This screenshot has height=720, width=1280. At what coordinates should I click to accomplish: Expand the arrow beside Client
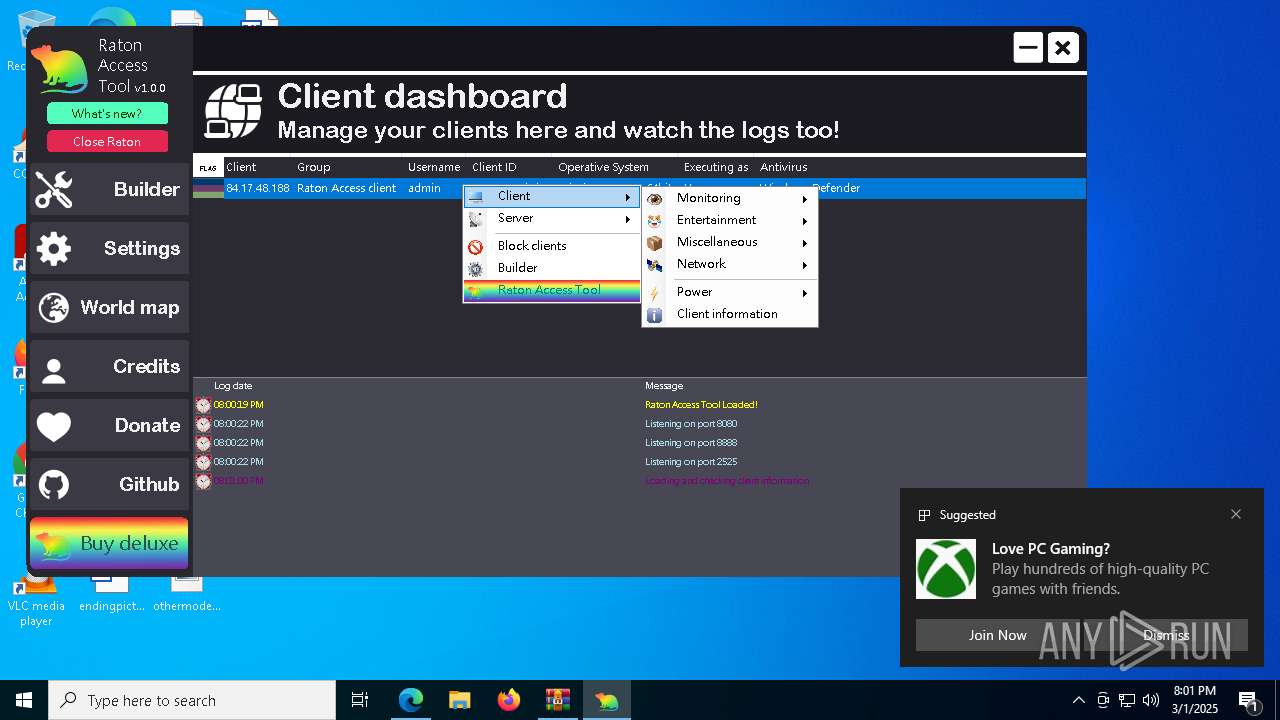[x=628, y=197]
